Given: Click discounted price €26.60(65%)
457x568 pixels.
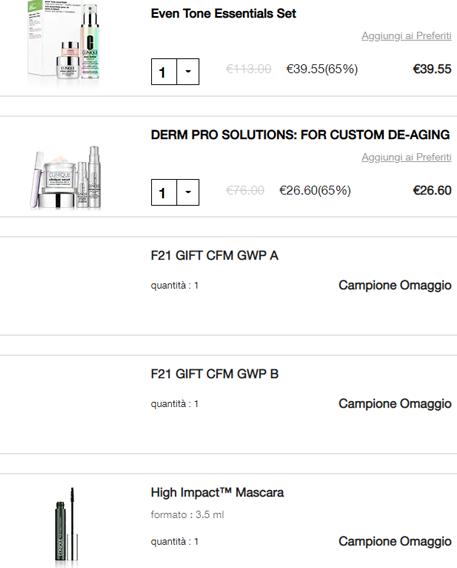Looking at the screenshot, I should point(315,190).
